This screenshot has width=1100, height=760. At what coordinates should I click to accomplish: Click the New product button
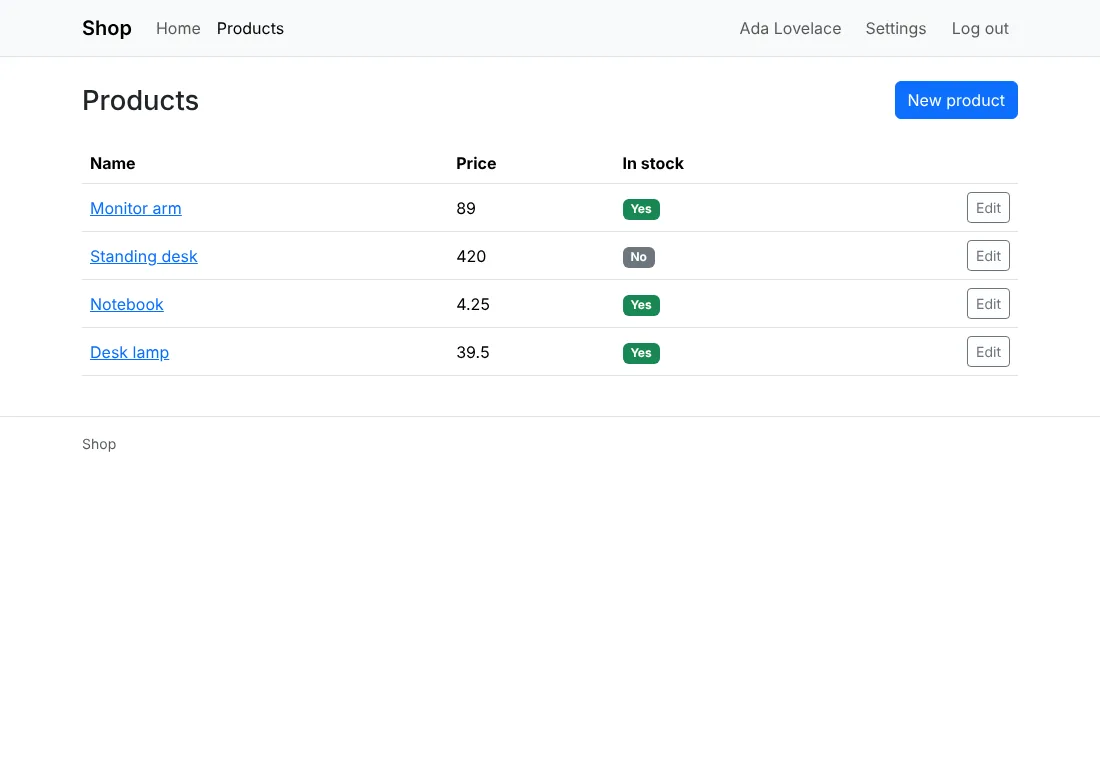tap(956, 100)
